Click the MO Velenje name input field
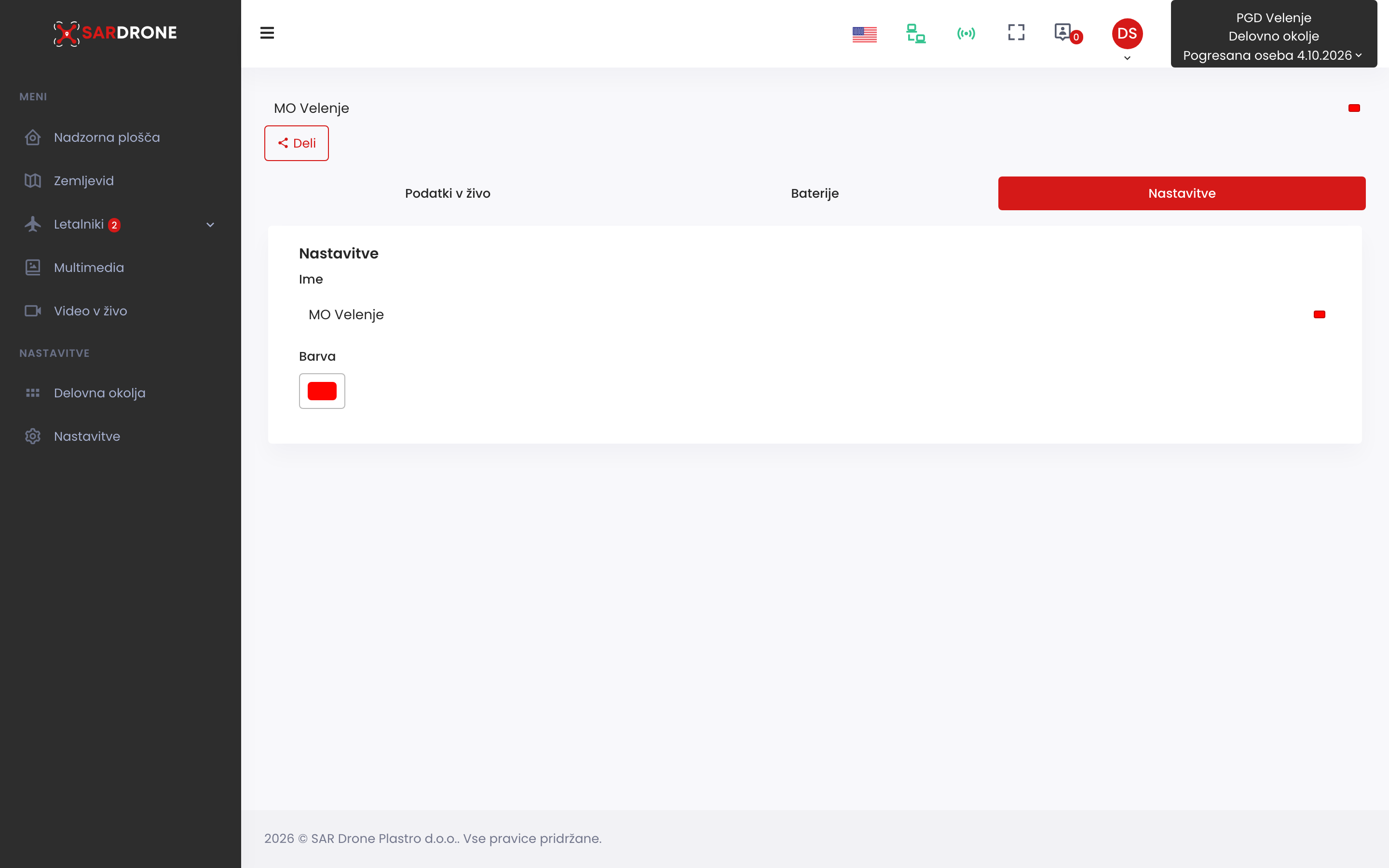Screen dimensions: 1389x868 coord(815,314)
